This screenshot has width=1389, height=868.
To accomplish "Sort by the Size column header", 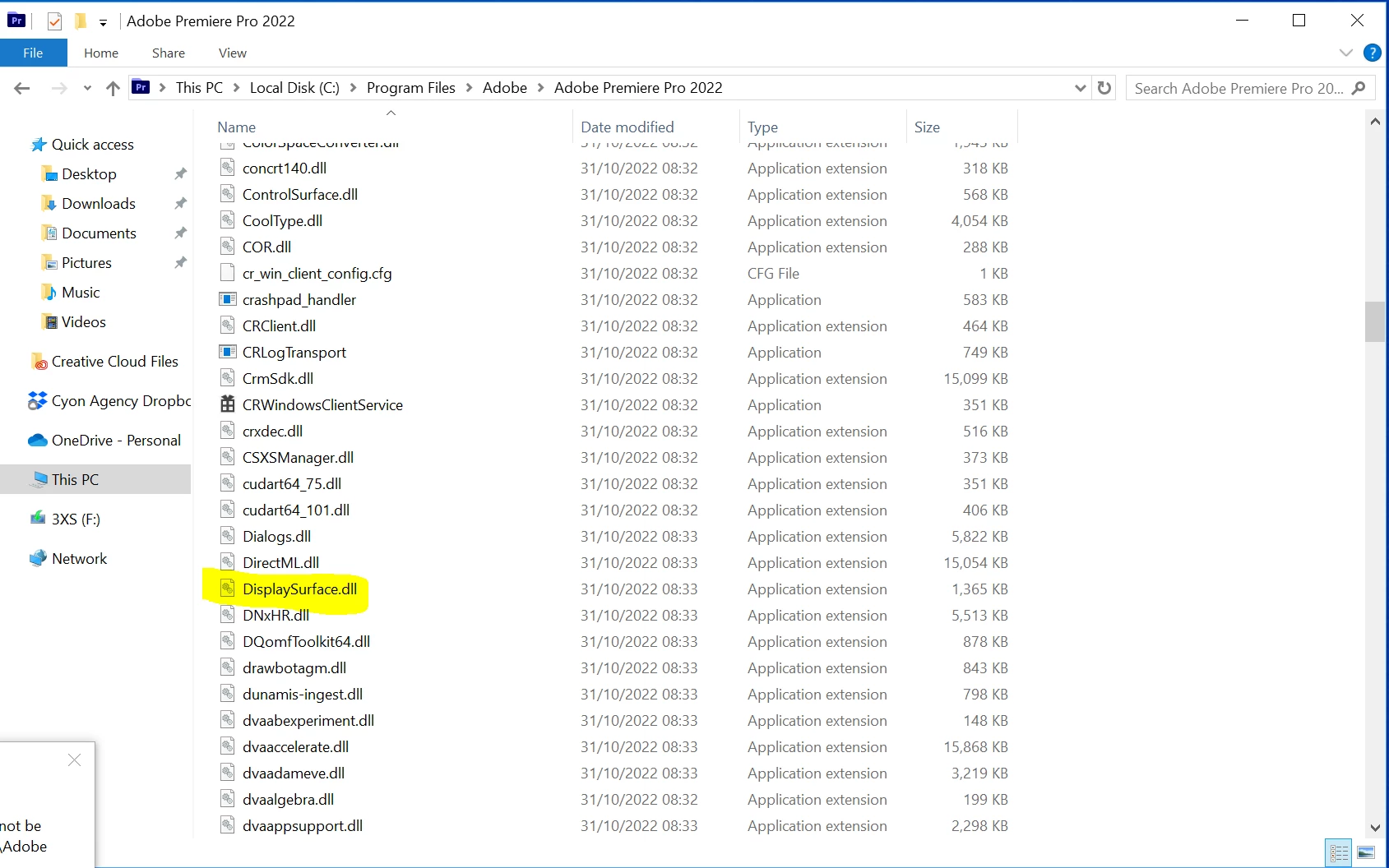I will pyautogui.click(x=927, y=127).
